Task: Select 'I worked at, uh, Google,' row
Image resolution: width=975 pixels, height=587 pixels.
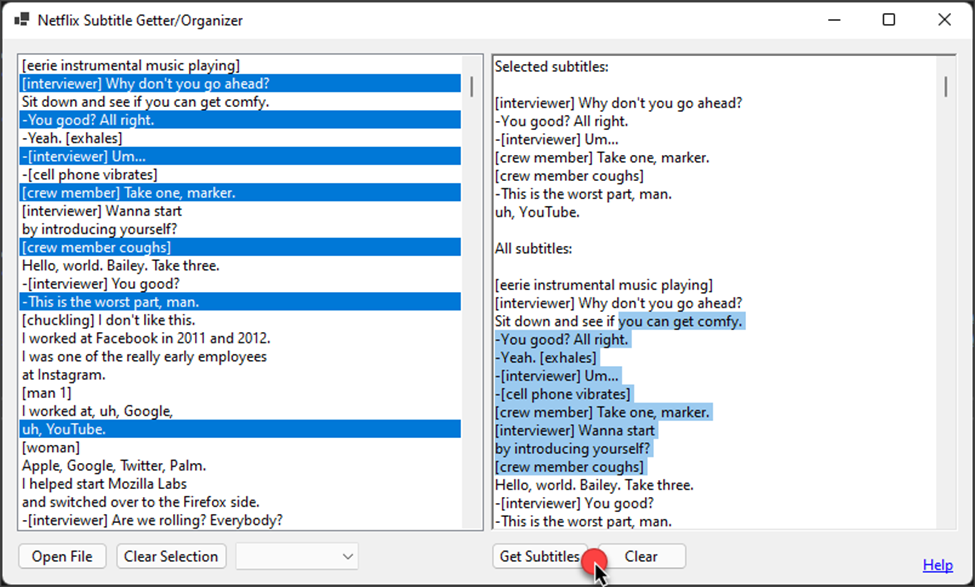Action: tap(240, 411)
